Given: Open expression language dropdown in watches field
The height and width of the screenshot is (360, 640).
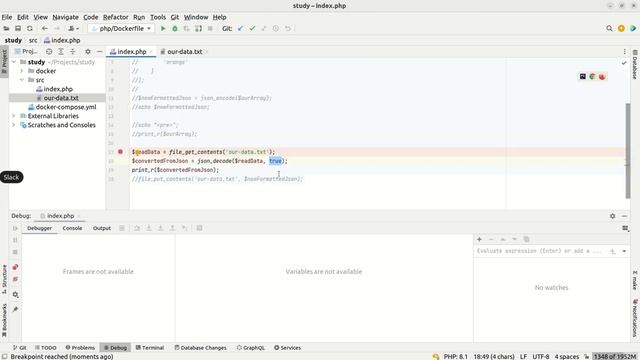Looking at the screenshot, I should tap(624, 251).
